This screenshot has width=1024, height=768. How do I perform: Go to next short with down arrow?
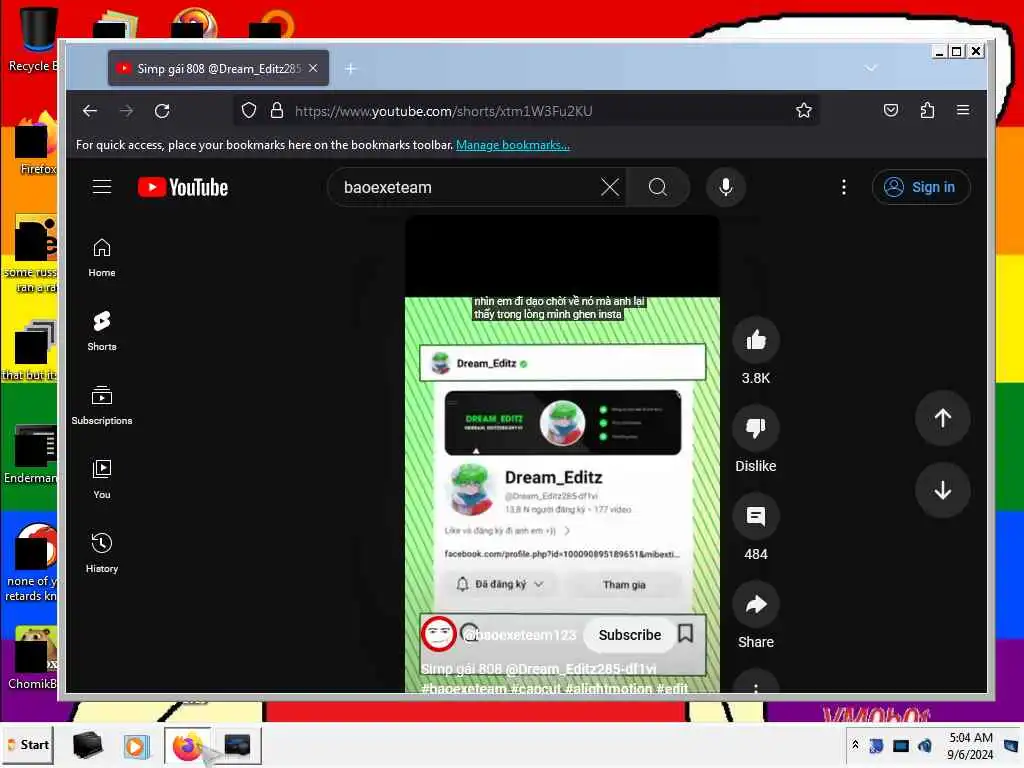point(942,490)
